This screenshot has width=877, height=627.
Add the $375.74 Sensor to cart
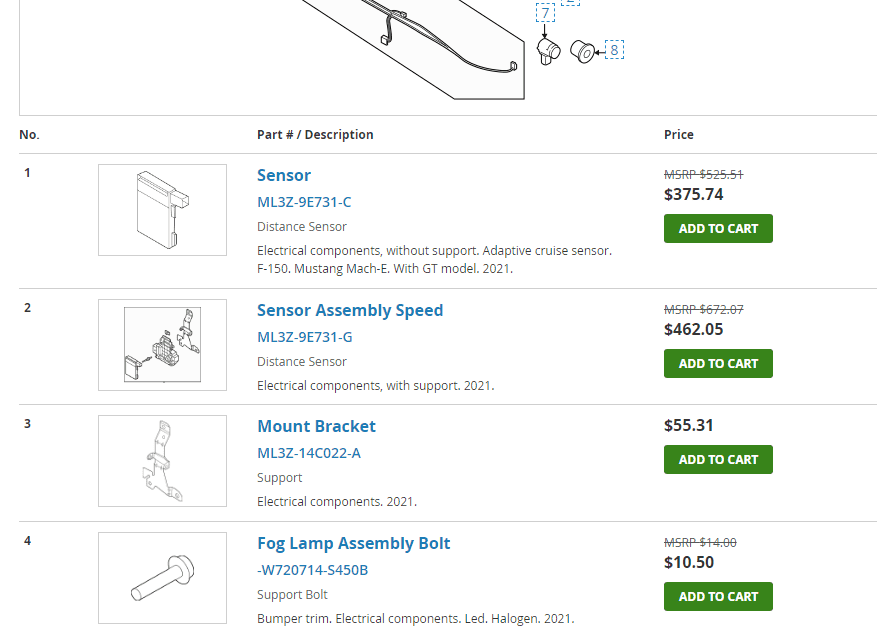pos(718,228)
